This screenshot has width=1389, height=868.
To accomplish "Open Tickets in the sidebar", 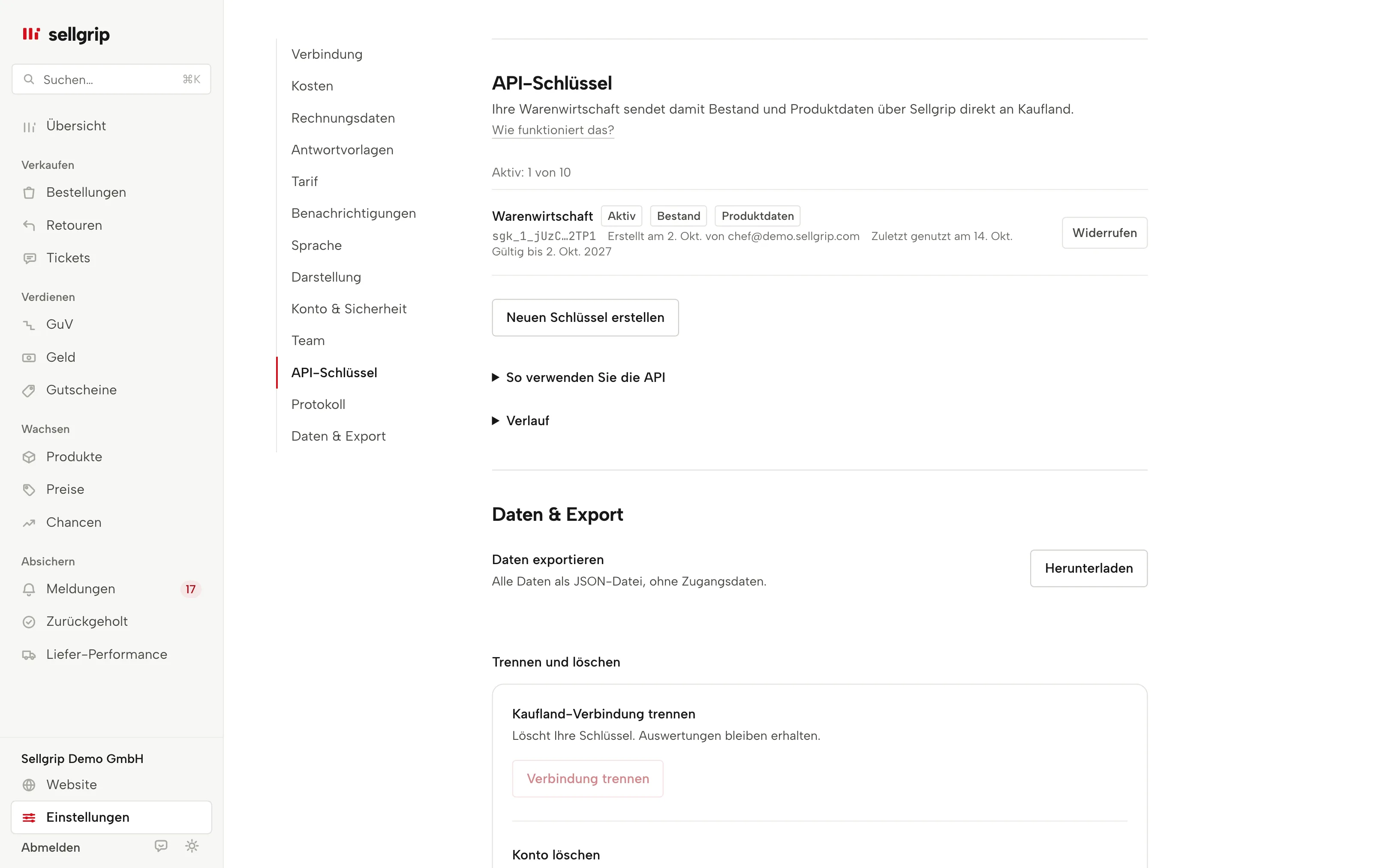I will [111, 258].
